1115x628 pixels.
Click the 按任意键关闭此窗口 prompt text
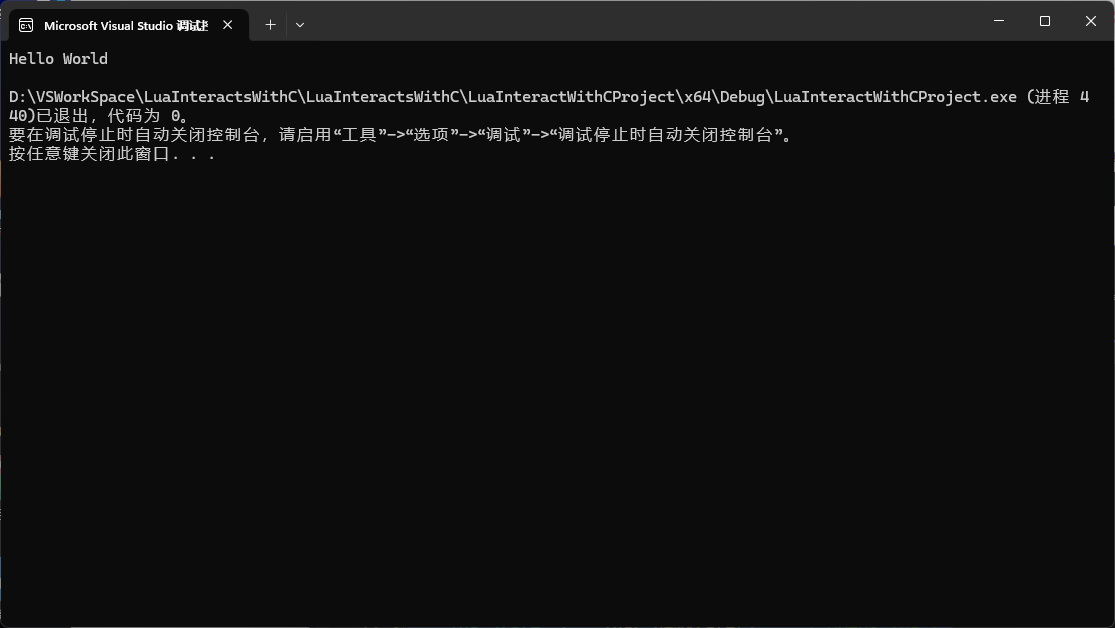110,154
